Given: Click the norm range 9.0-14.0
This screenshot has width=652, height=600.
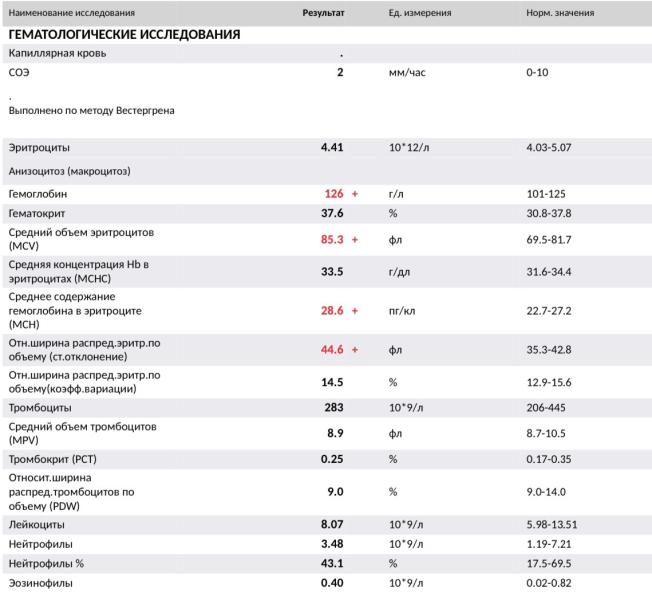Looking at the screenshot, I should tap(546, 492).
